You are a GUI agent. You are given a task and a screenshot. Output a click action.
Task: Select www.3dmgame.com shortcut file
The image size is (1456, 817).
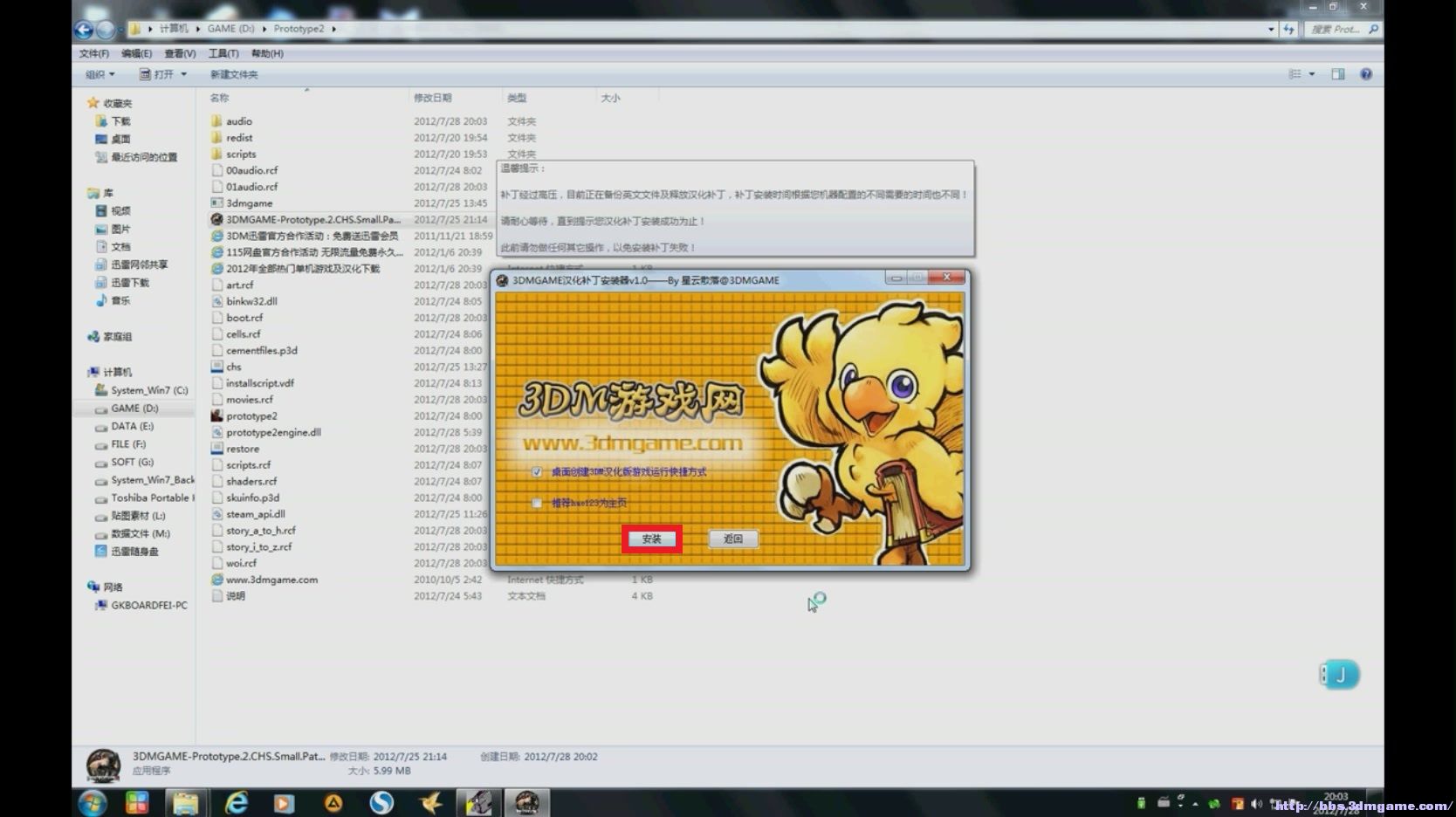271,580
